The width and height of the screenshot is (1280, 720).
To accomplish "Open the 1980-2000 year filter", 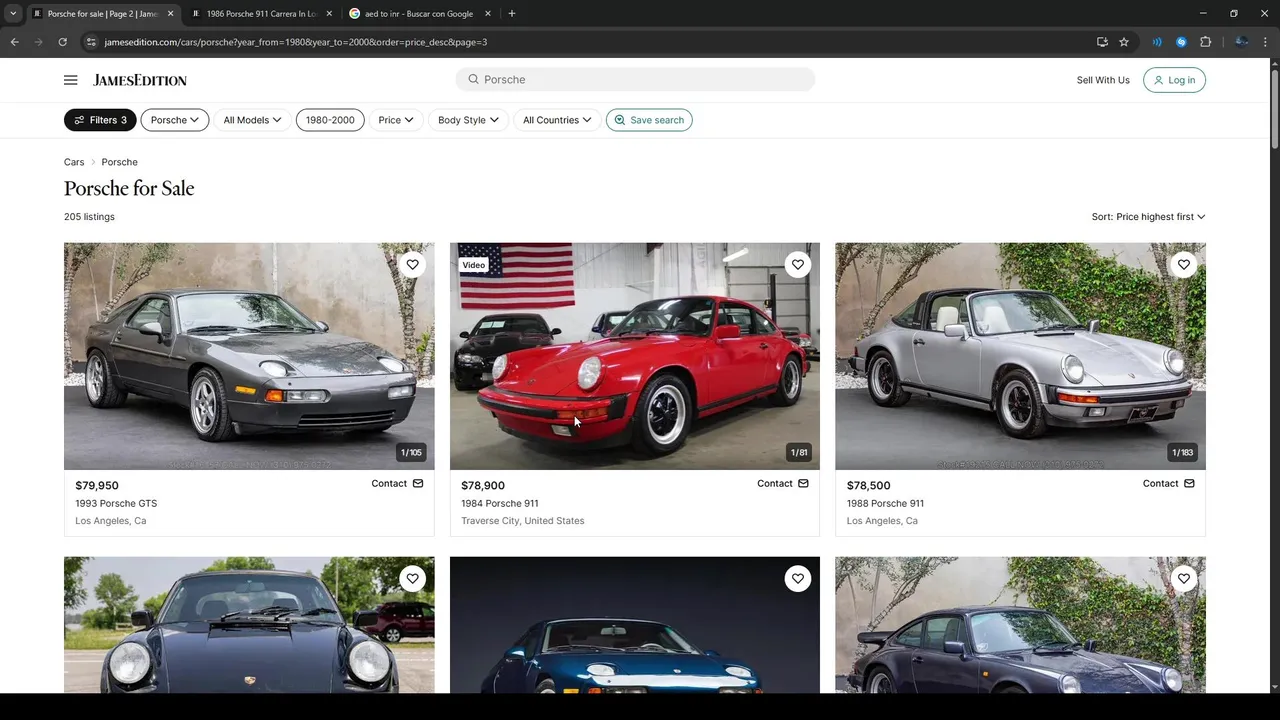I will (x=330, y=120).
